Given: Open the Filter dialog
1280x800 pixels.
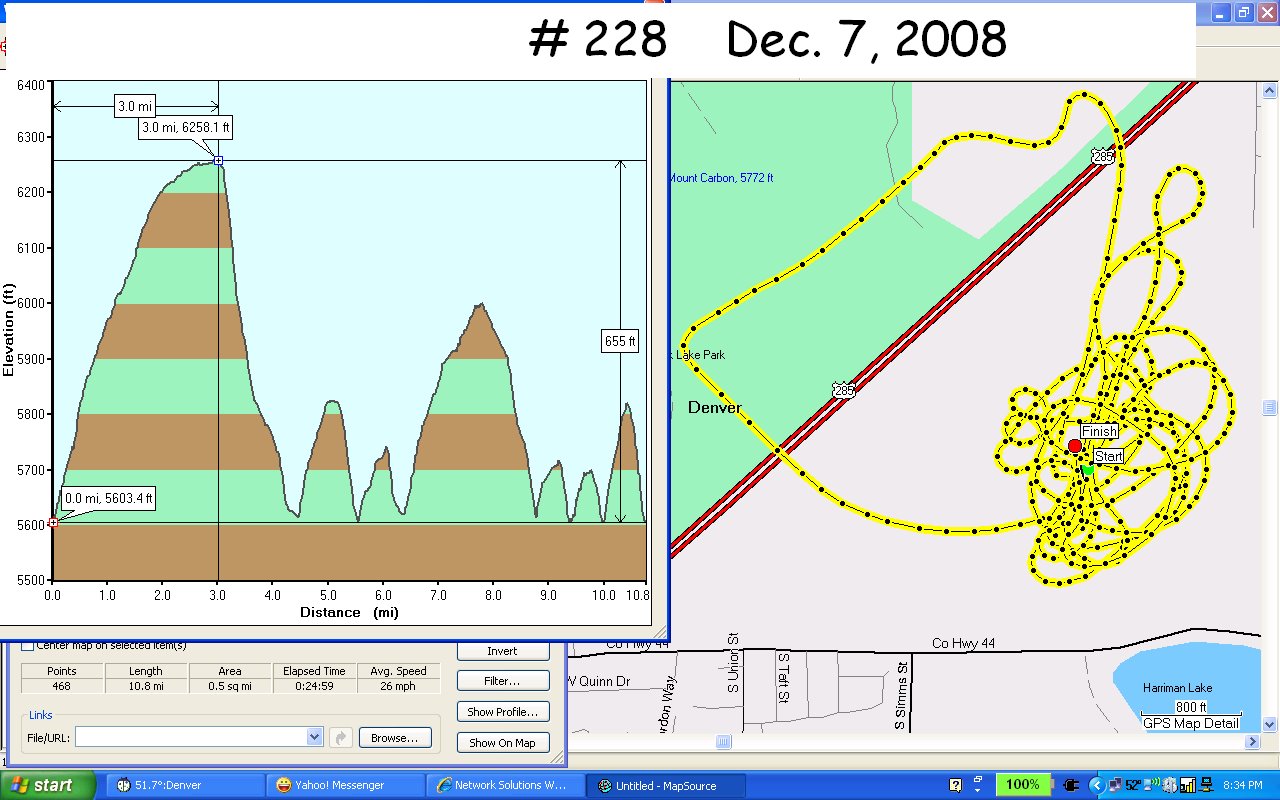Looking at the screenshot, I should point(502,681).
